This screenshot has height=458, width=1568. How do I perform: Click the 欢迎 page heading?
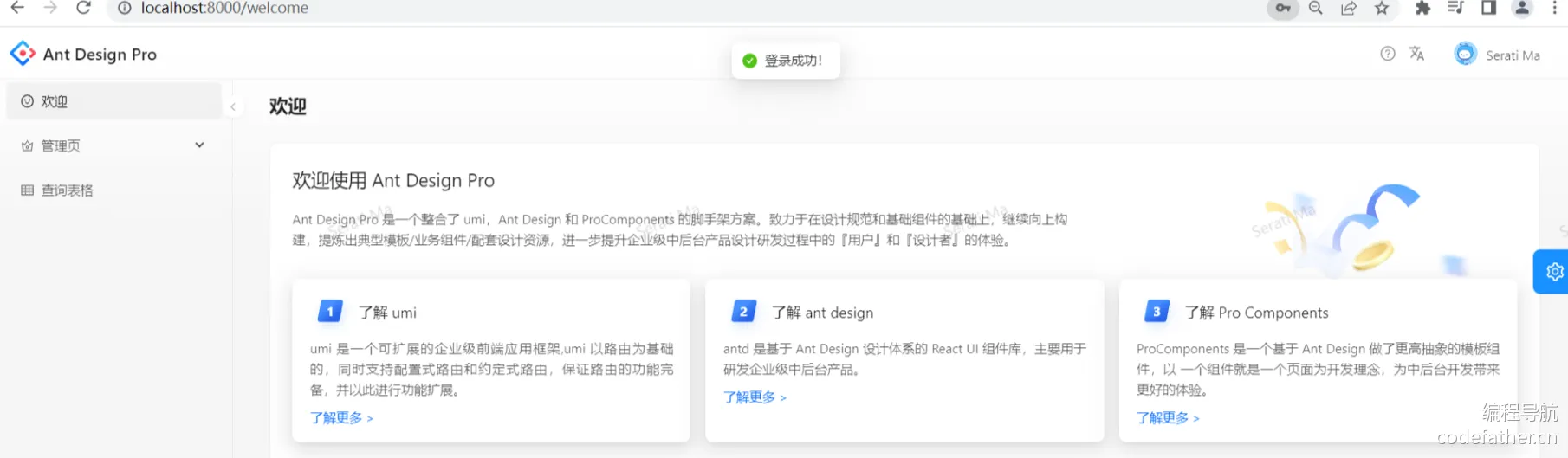288,106
